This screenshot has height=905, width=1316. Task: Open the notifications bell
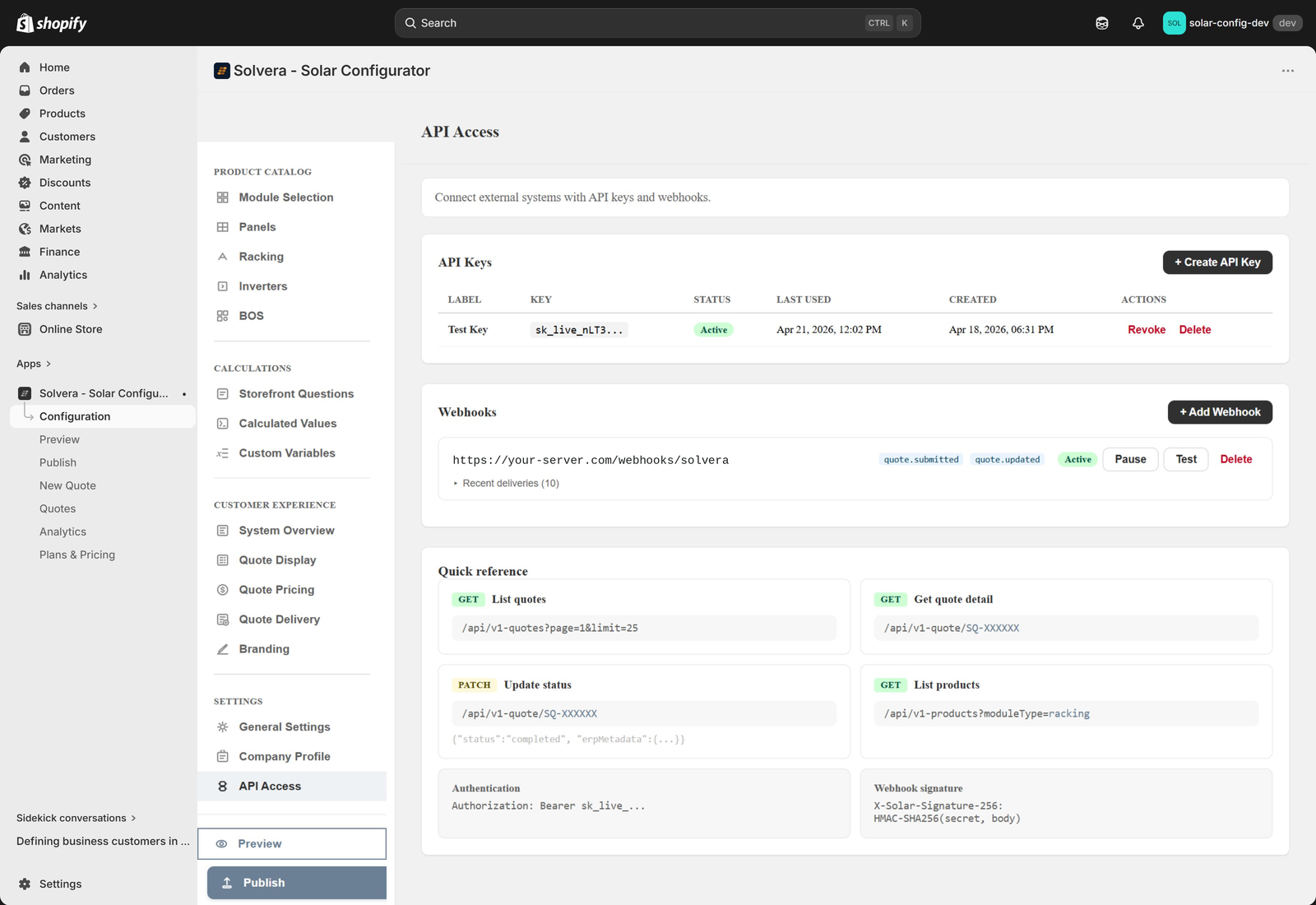tap(1138, 23)
